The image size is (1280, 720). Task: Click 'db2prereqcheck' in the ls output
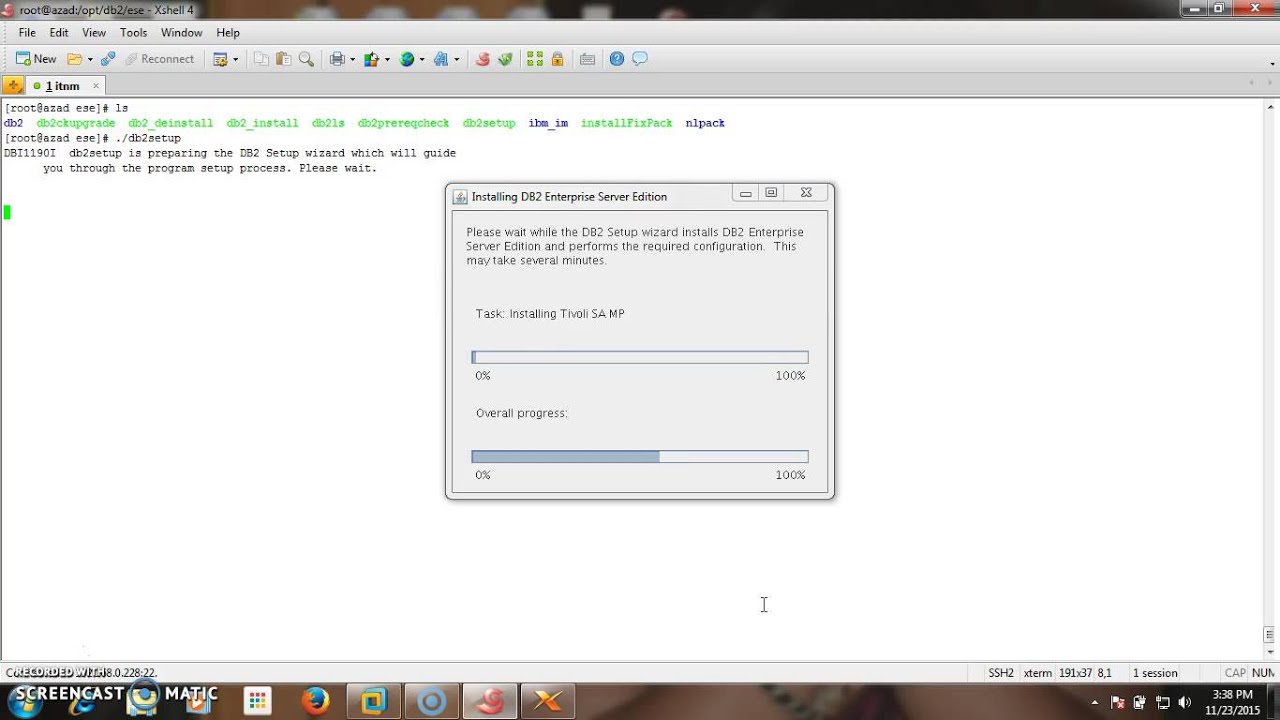pos(404,123)
